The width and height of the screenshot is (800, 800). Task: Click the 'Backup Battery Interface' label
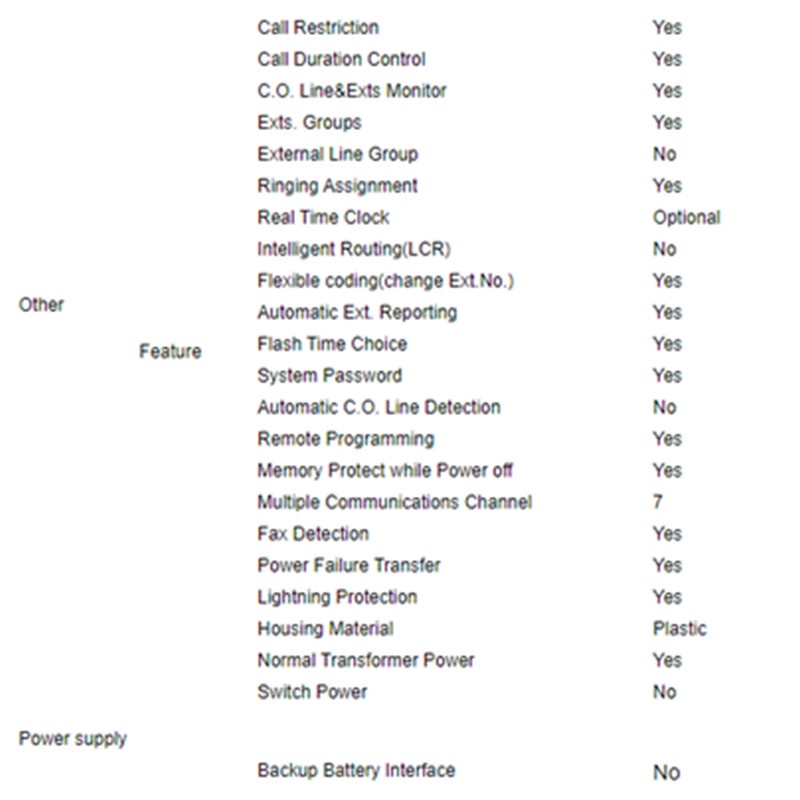pyautogui.click(x=356, y=771)
